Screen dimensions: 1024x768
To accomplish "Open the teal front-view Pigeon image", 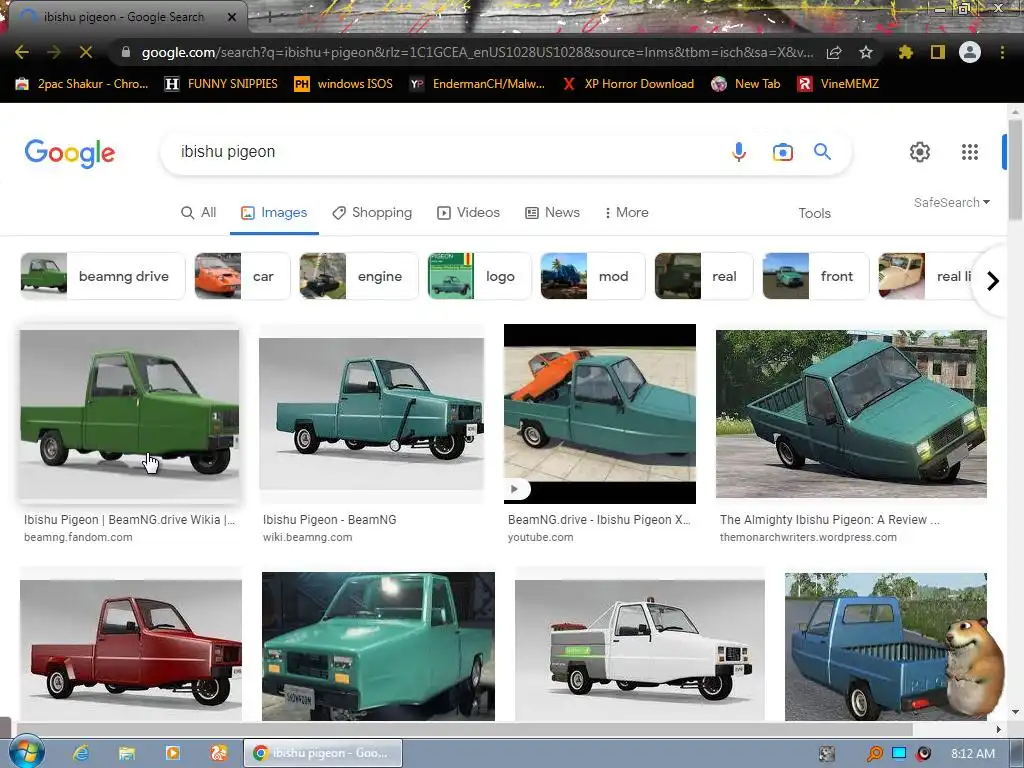I will 378,647.
